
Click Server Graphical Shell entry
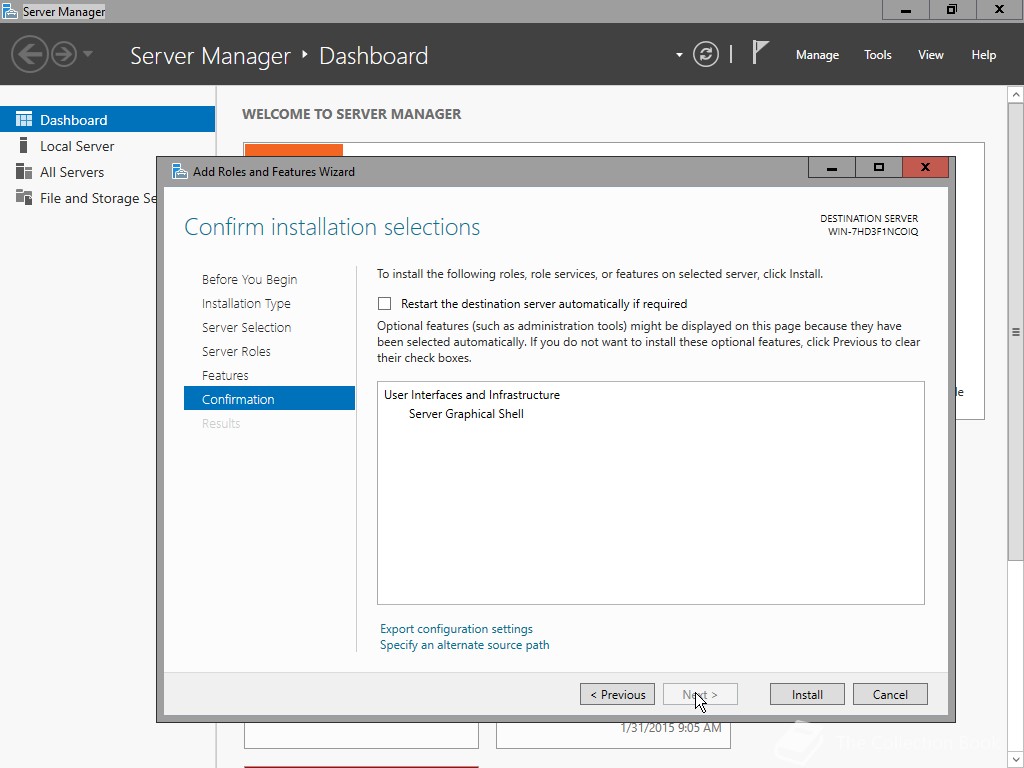point(466,414)
